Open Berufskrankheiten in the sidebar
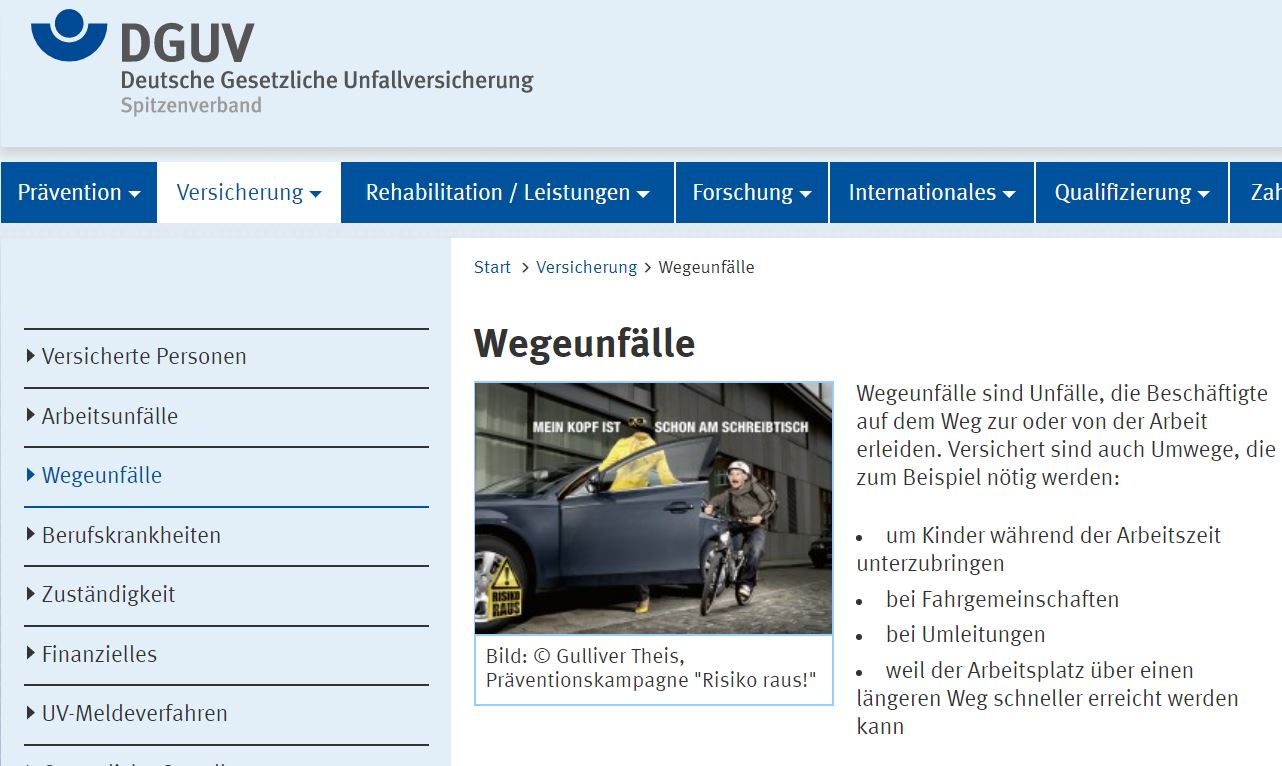The height and width of the screenshot is (766, 1282). pyautogui.click(x=226, y=535)
